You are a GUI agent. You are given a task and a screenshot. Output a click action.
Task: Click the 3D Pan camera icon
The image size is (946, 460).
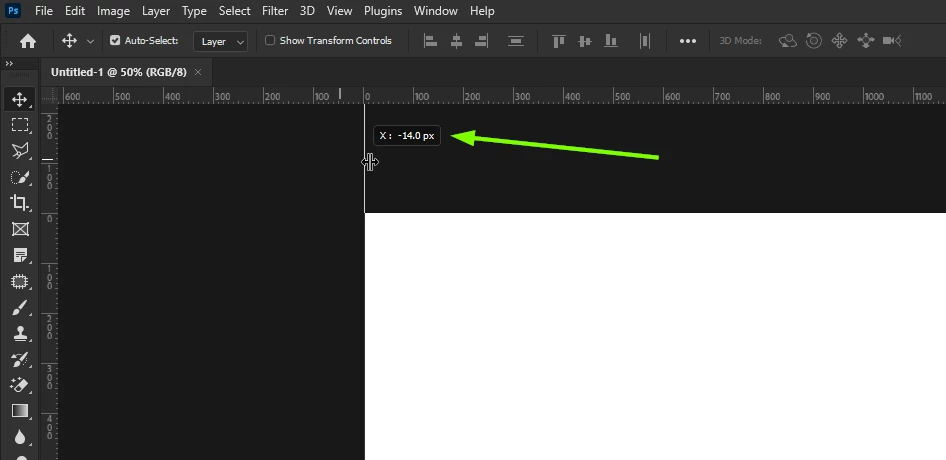coord(839,41)
